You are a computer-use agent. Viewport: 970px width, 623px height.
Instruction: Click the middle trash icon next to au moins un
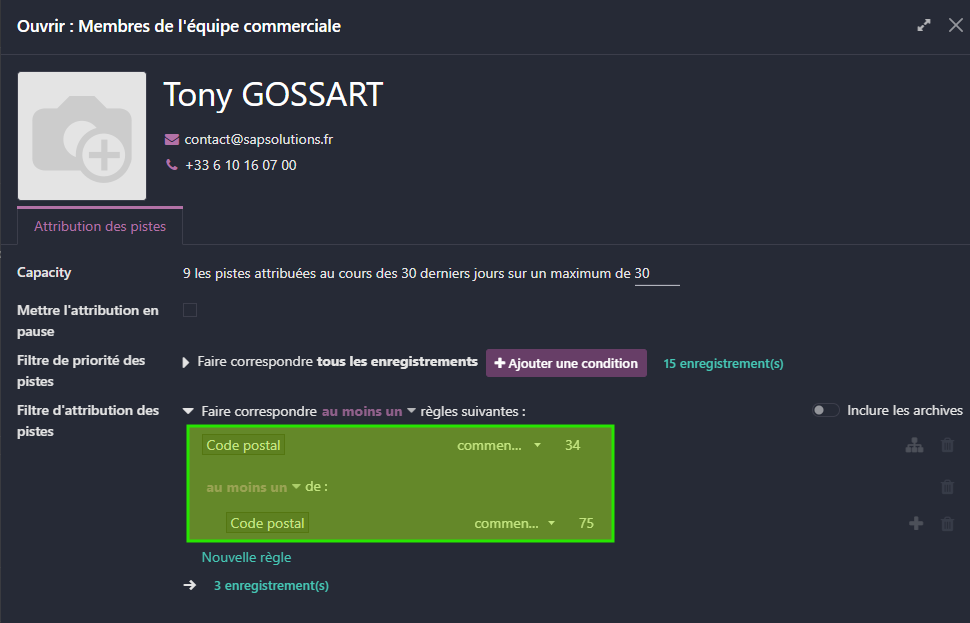coord(947,487)
